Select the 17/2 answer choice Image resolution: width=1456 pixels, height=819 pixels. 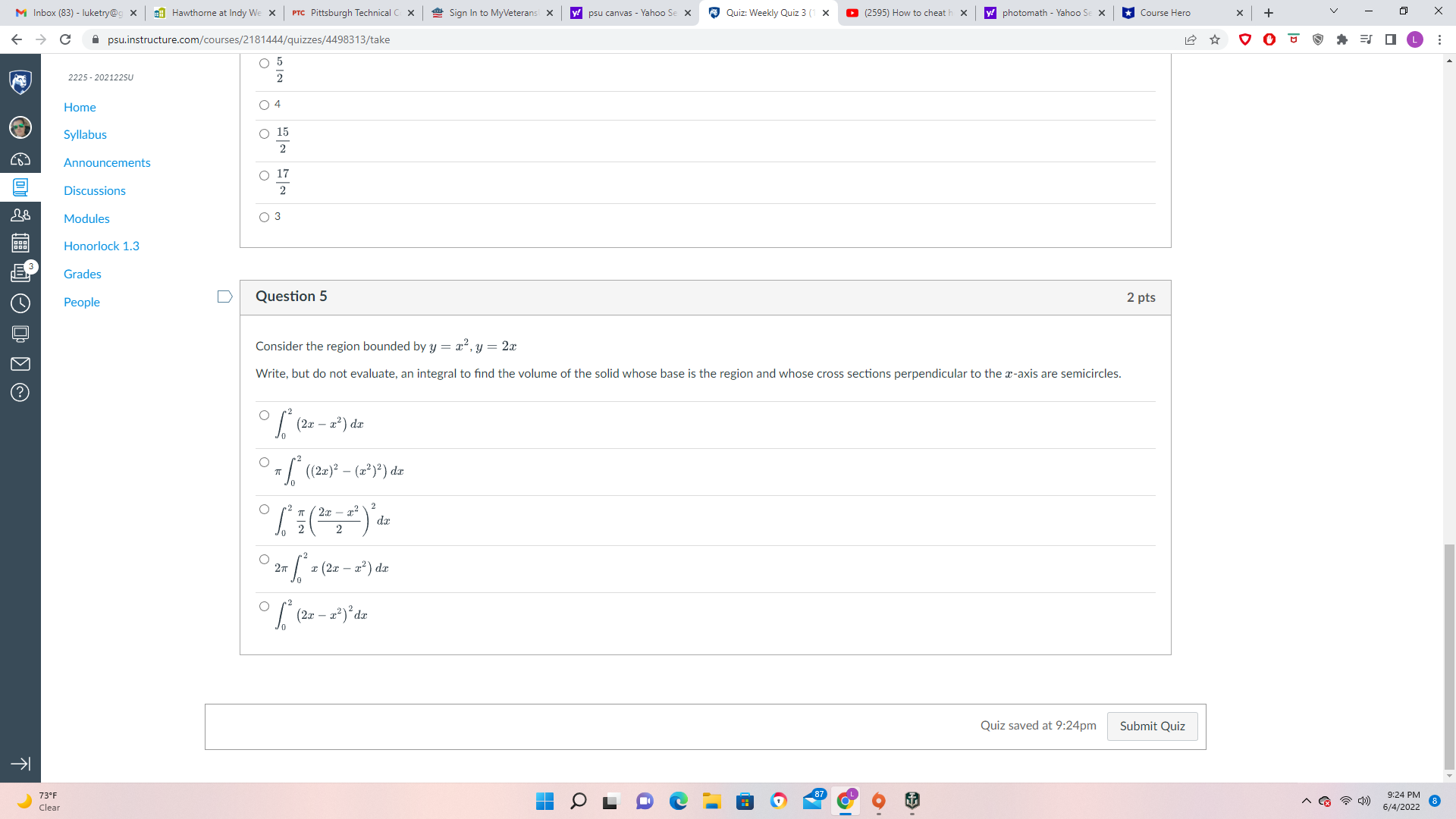[x=264, y=175]
